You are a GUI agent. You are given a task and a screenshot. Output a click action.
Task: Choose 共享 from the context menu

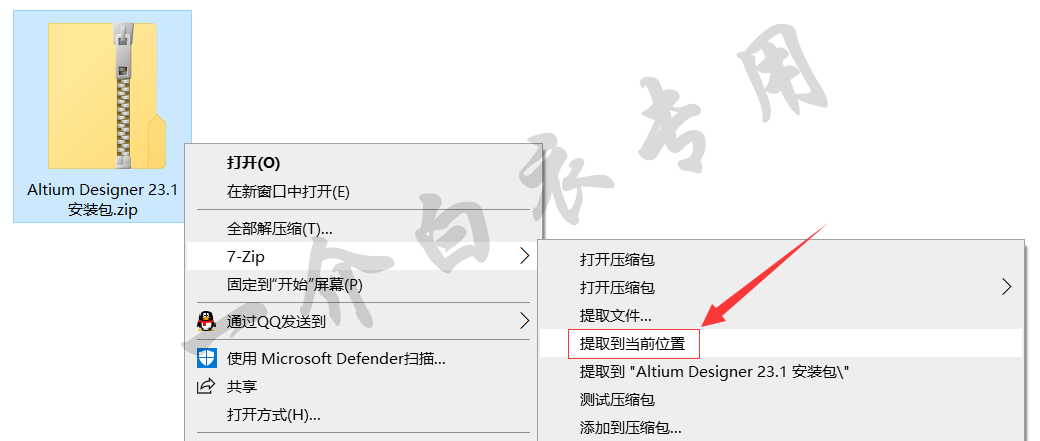pos(242,387)
